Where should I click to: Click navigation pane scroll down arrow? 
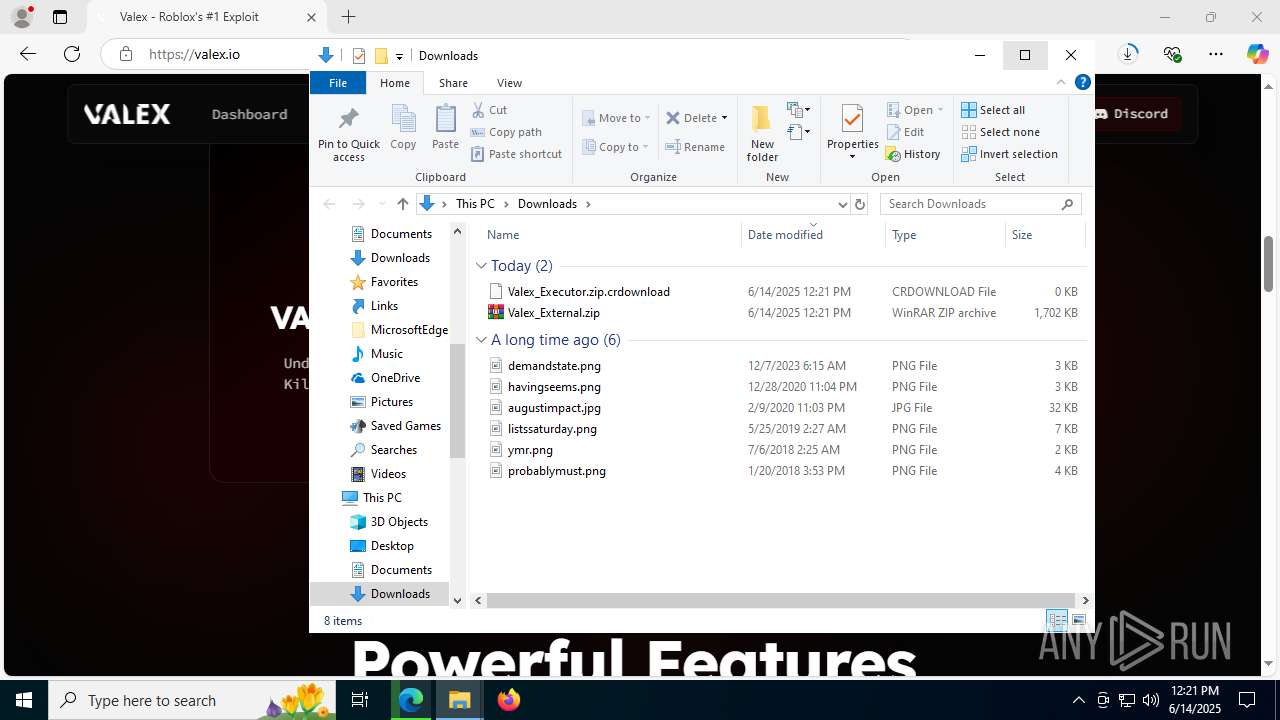458,600
